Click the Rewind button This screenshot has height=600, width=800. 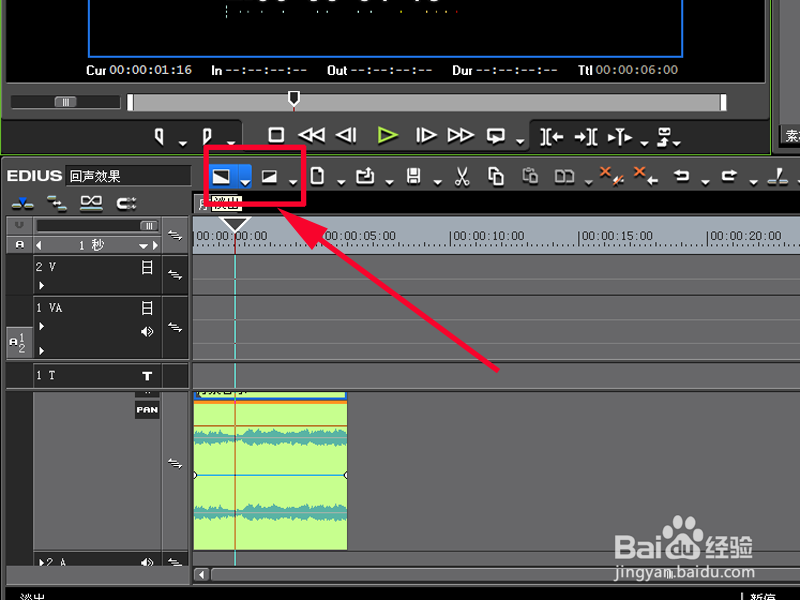tap(312, 135)
